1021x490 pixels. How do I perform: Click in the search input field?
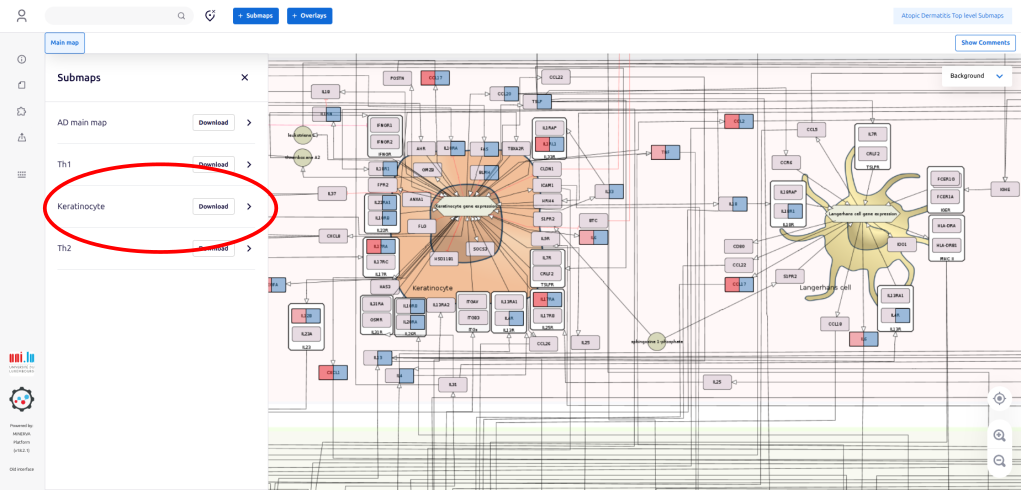(x=110, y=16)
